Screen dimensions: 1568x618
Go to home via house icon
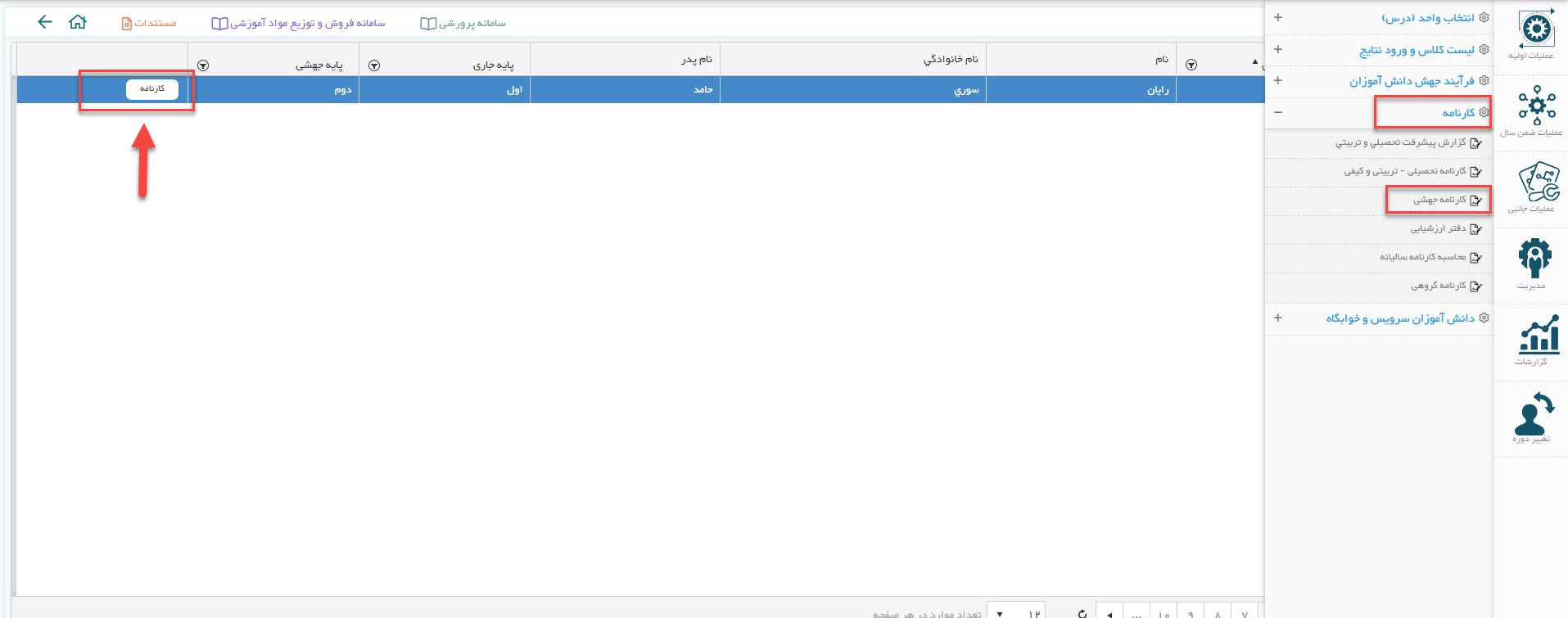[78, 23]
